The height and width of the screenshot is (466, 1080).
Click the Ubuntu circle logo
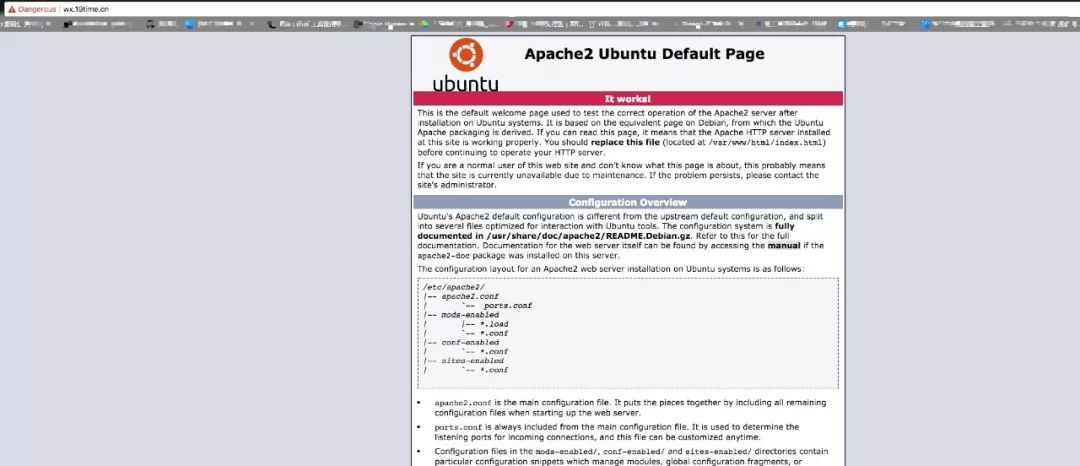click(x=466, y=55)
